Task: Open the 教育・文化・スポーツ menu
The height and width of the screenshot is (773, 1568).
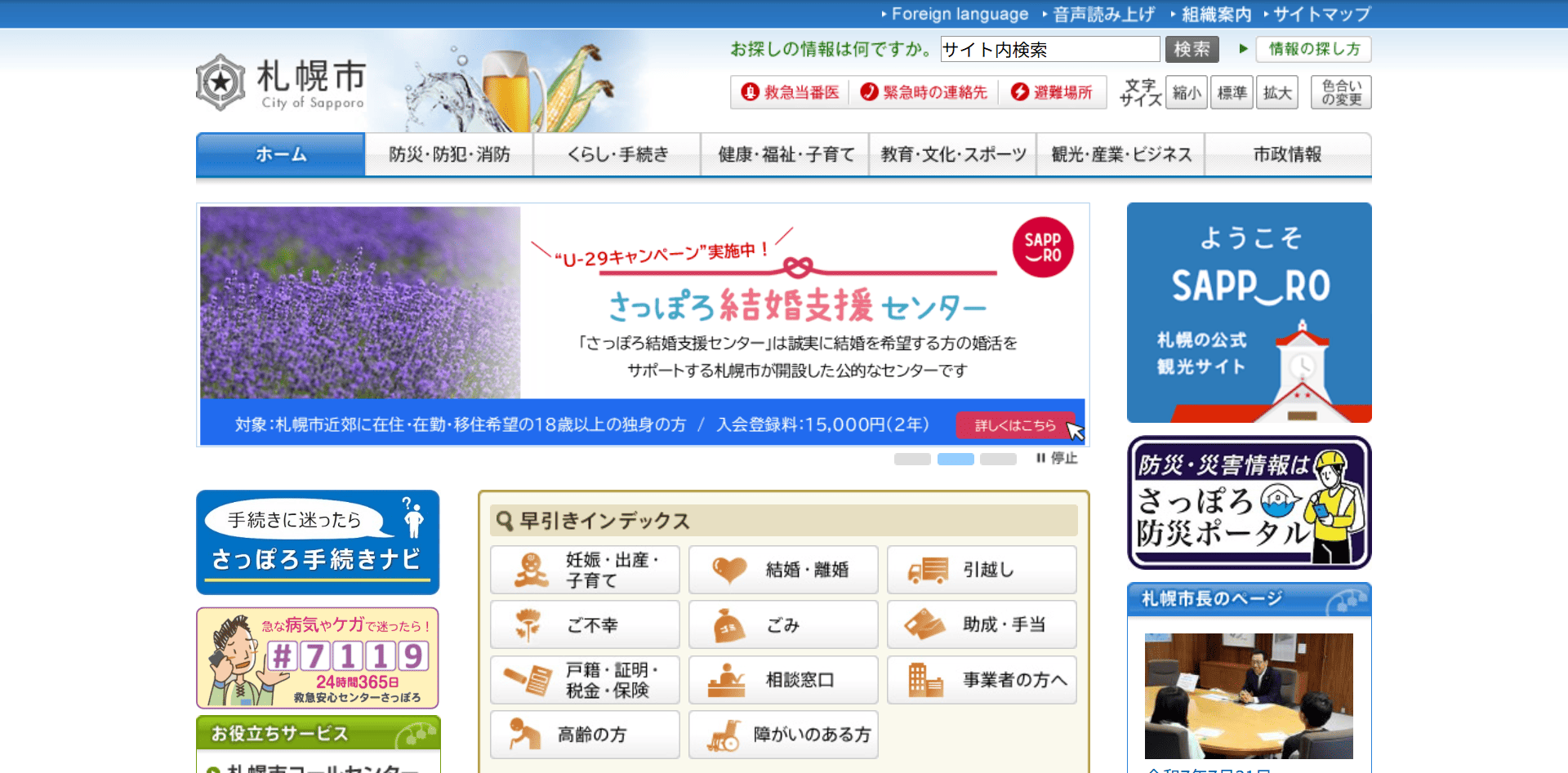Action: tap(953, 154)
